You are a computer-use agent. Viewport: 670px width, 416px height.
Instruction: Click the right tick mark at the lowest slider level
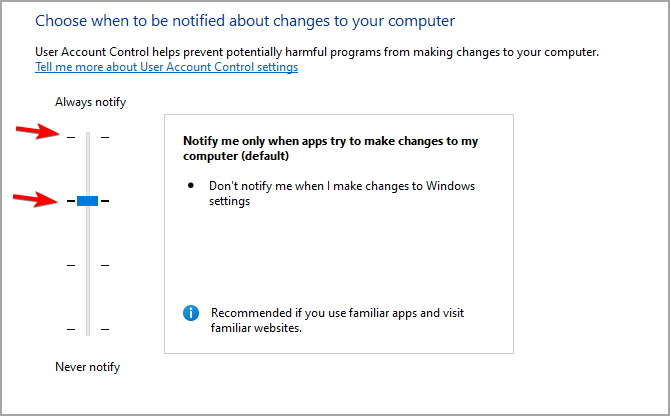click(105, 329)
